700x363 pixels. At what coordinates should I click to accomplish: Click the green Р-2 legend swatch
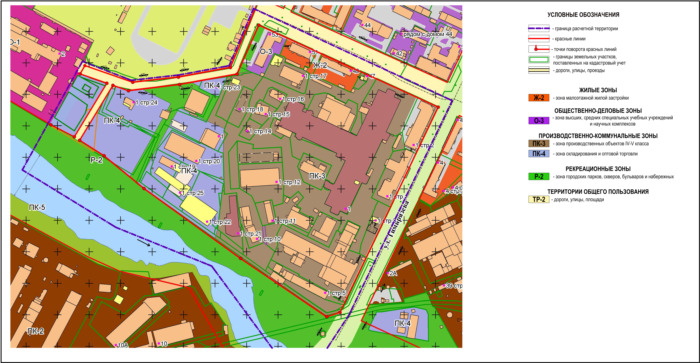click(x=539, y=176)
